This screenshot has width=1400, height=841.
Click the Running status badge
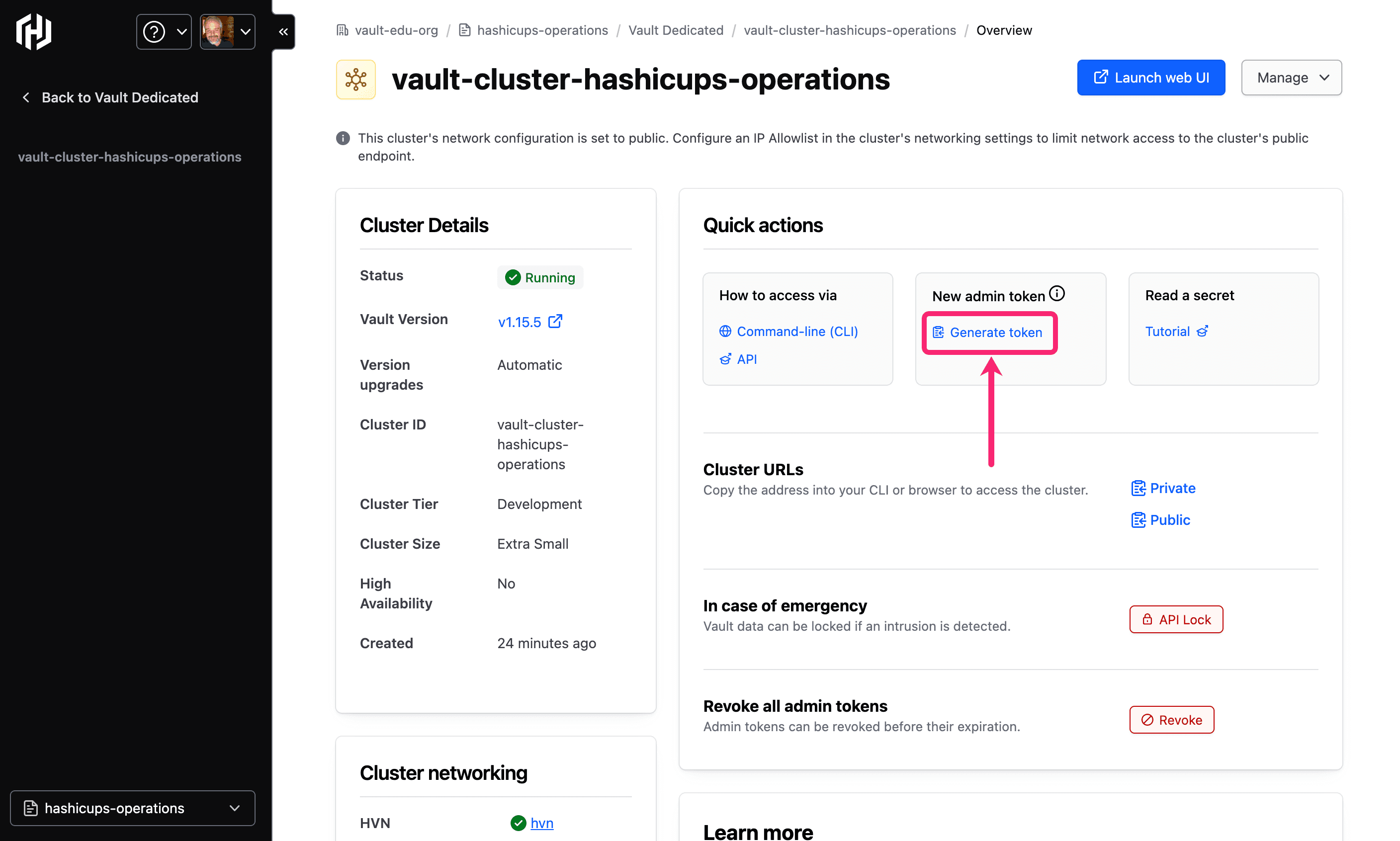(x=540, y=278)
